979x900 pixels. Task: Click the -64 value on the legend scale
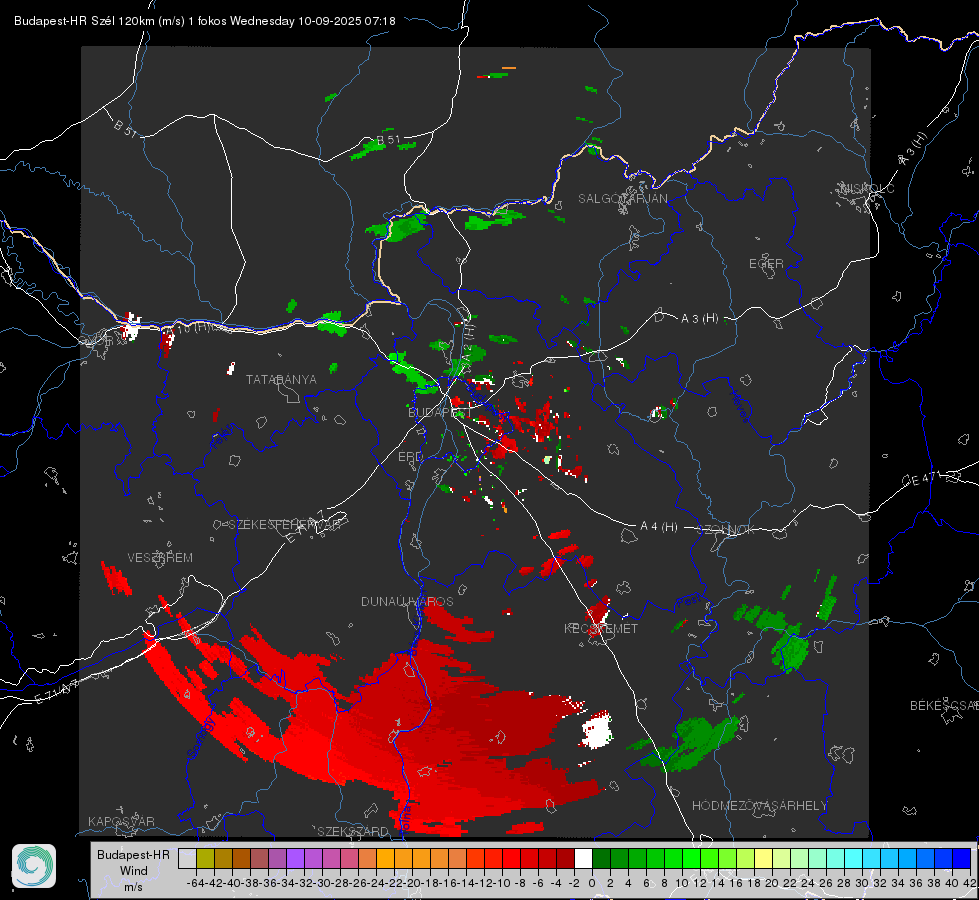pos(195,883)
